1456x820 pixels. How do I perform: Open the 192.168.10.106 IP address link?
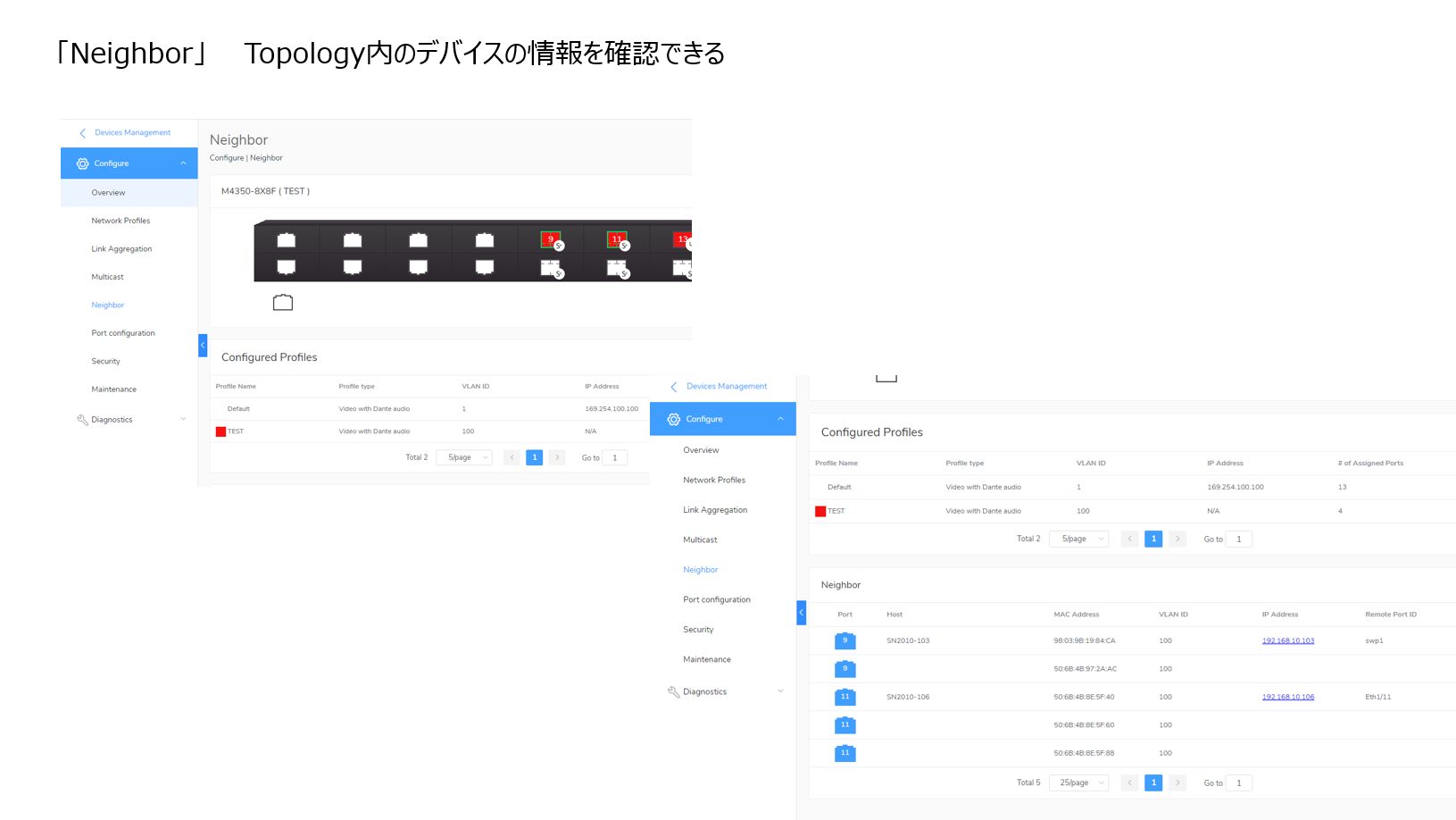pyautogui.click(x=1288, y=697)
